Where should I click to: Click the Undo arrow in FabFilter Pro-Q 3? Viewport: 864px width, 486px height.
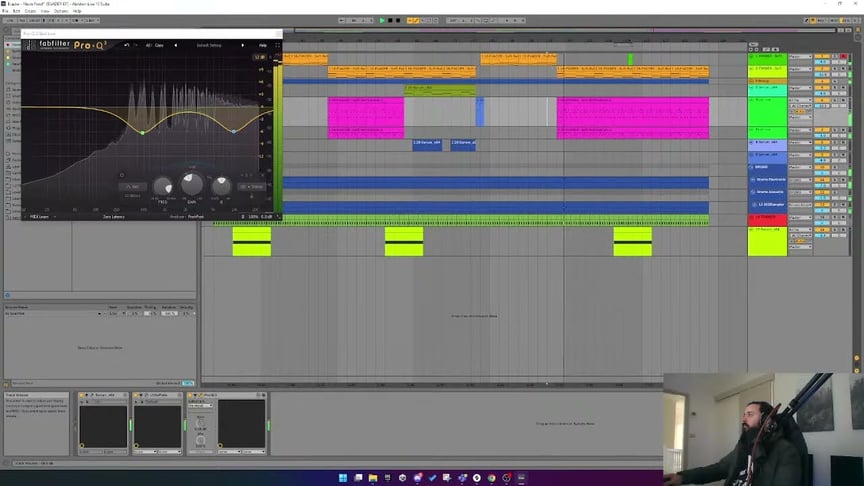[127, 45]
